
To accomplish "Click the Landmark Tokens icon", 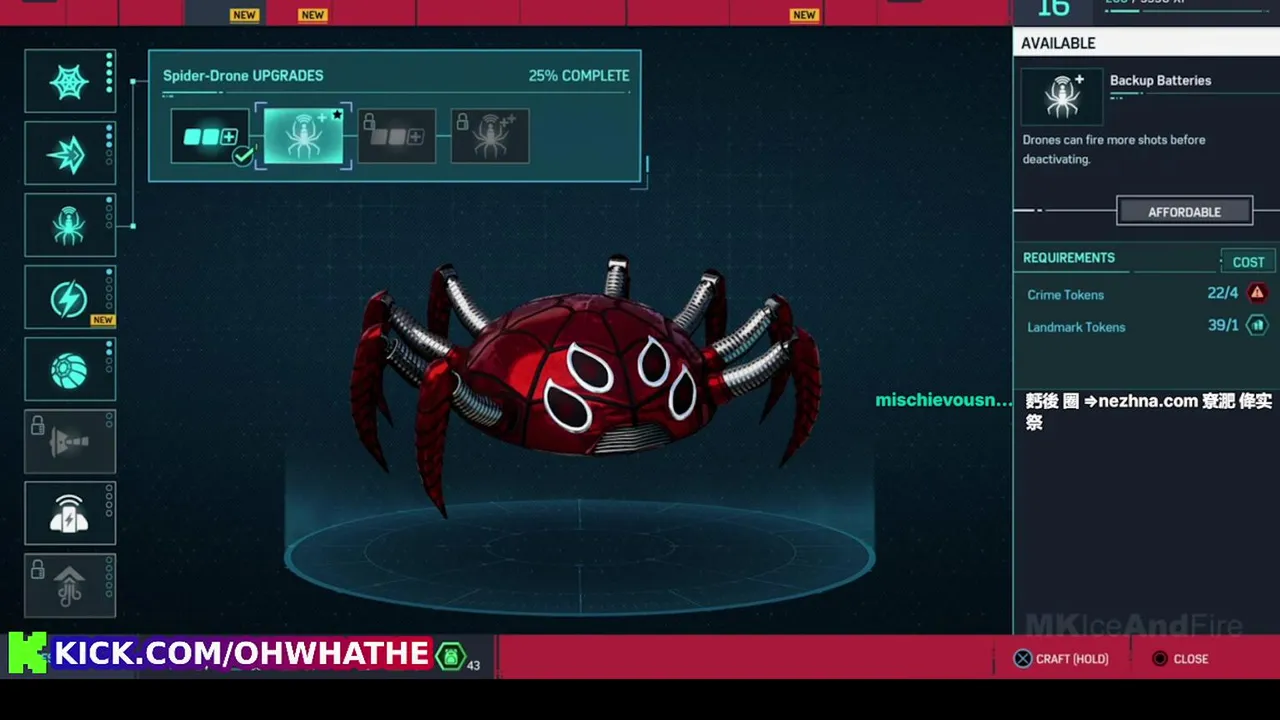I will point(1257,325).
